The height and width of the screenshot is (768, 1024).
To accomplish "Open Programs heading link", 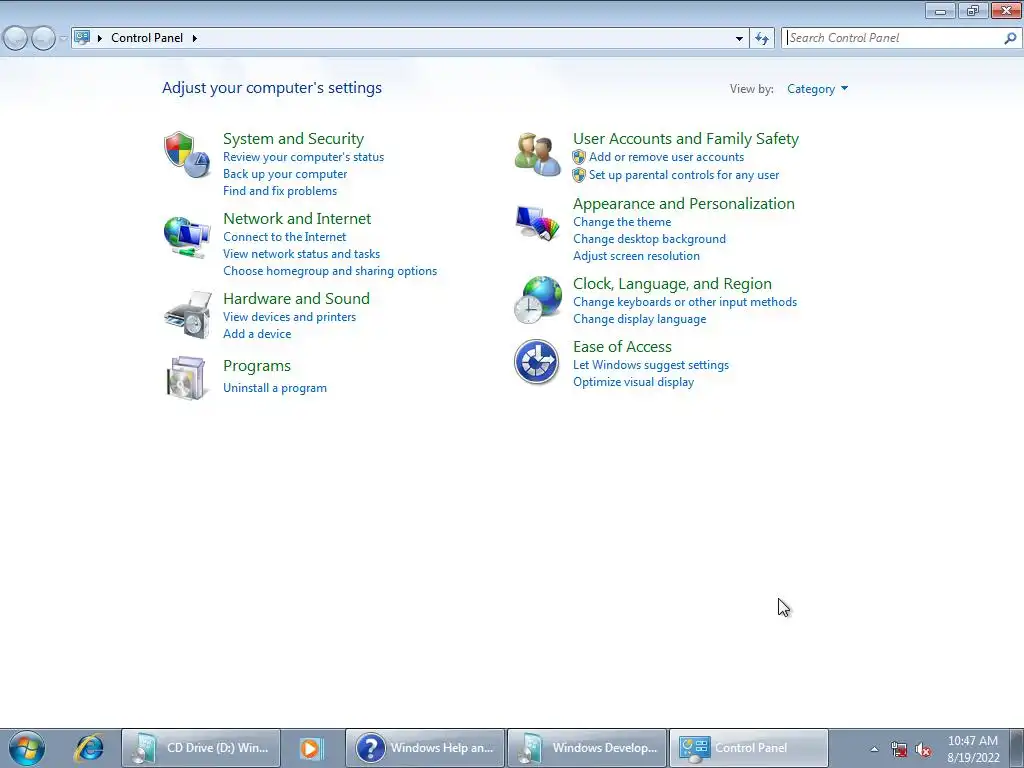I will coord(257,366).
